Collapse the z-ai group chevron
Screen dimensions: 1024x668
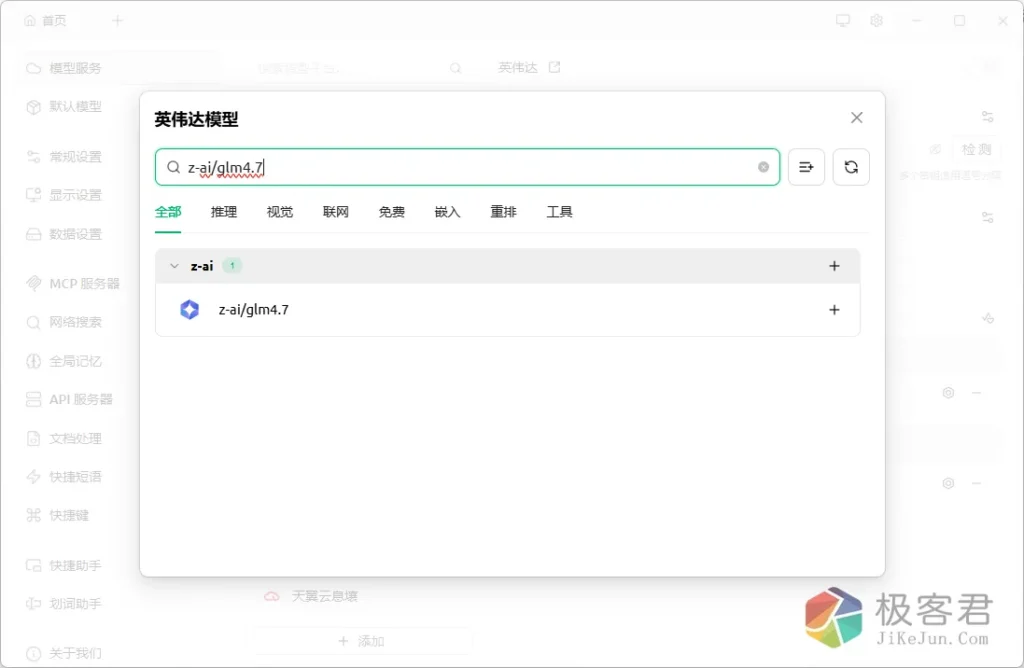tap(174, 266)
